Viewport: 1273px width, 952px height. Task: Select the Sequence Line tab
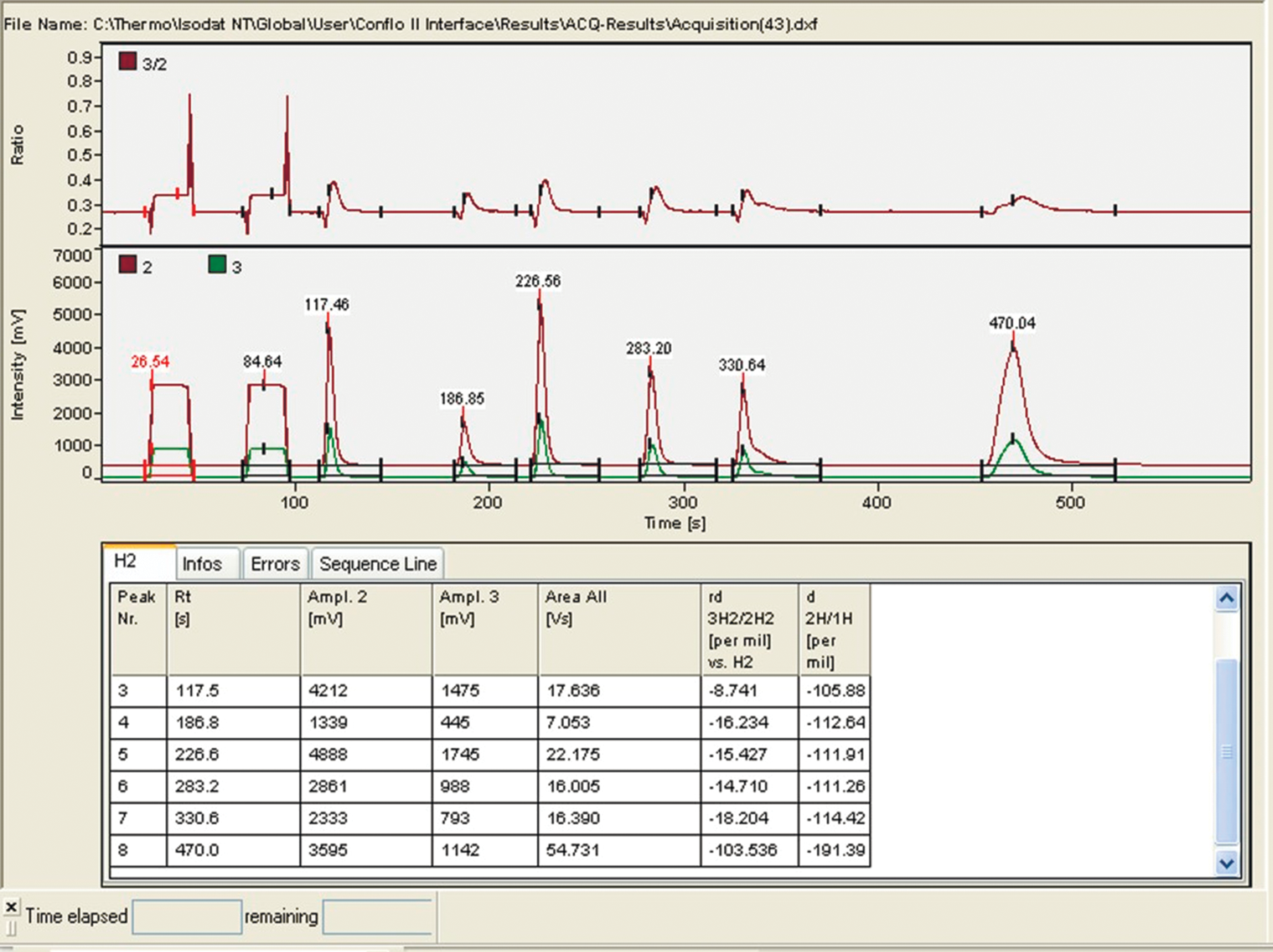coord(378,564)
